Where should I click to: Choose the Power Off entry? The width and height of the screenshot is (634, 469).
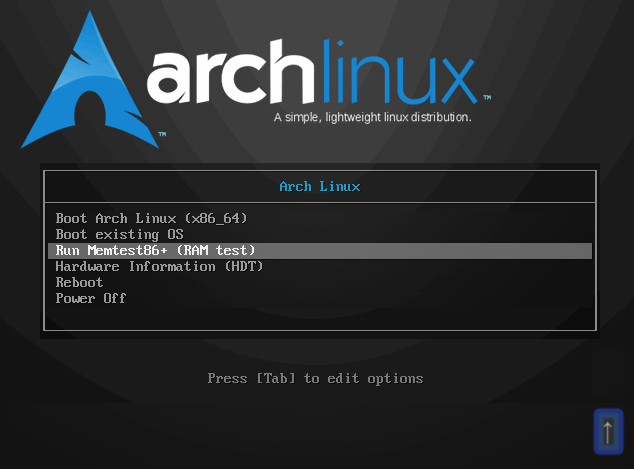click(x=319, y=298)
